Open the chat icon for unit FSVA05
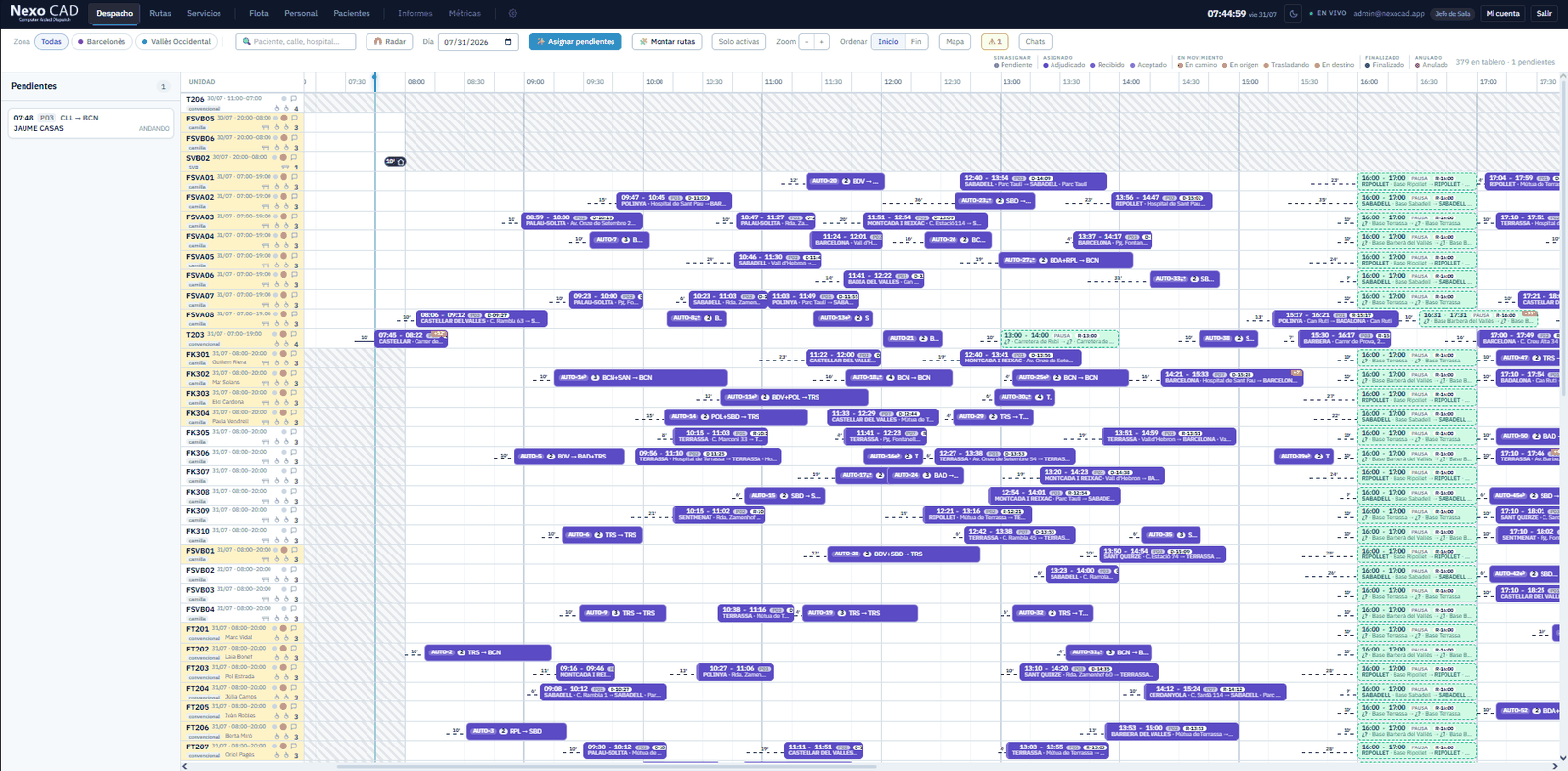 click(293, 256)
